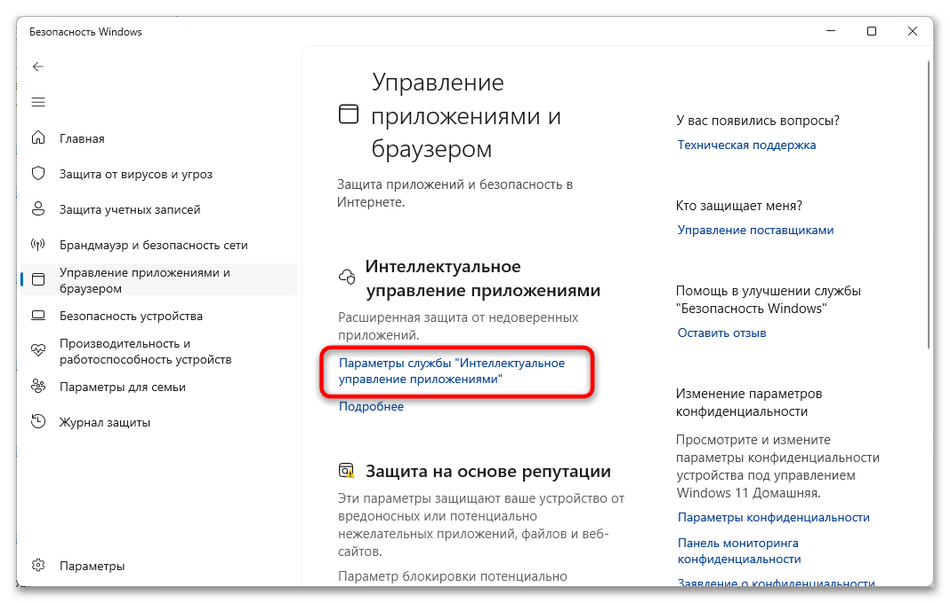Select Защита учетных записей
The image size is (950, 603).
130,210
